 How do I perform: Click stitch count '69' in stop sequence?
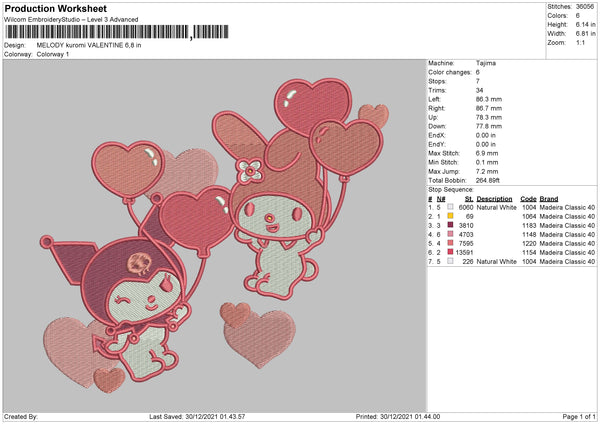[470, 217]
